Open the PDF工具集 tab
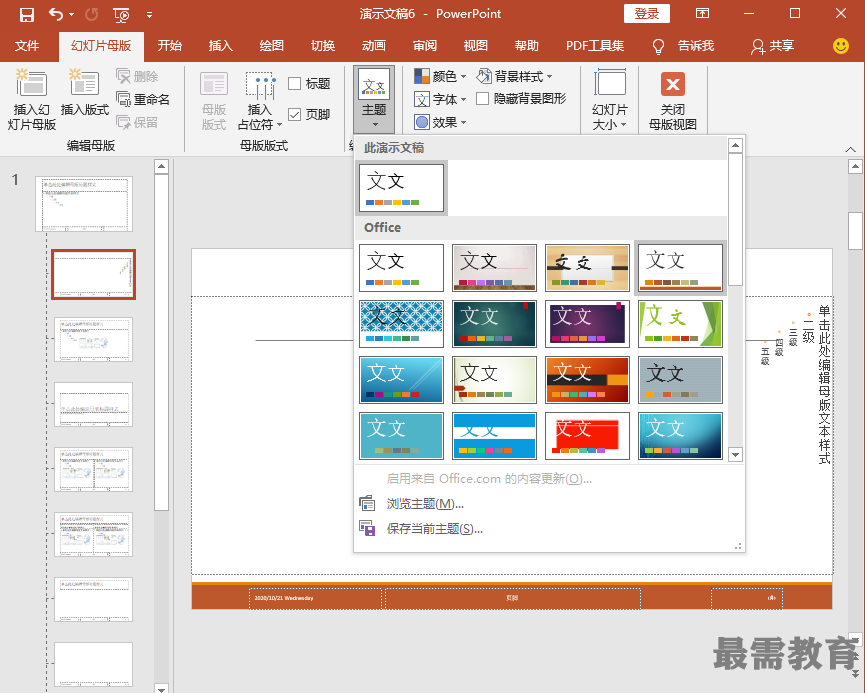865x693 pixels. click(595, 46)
